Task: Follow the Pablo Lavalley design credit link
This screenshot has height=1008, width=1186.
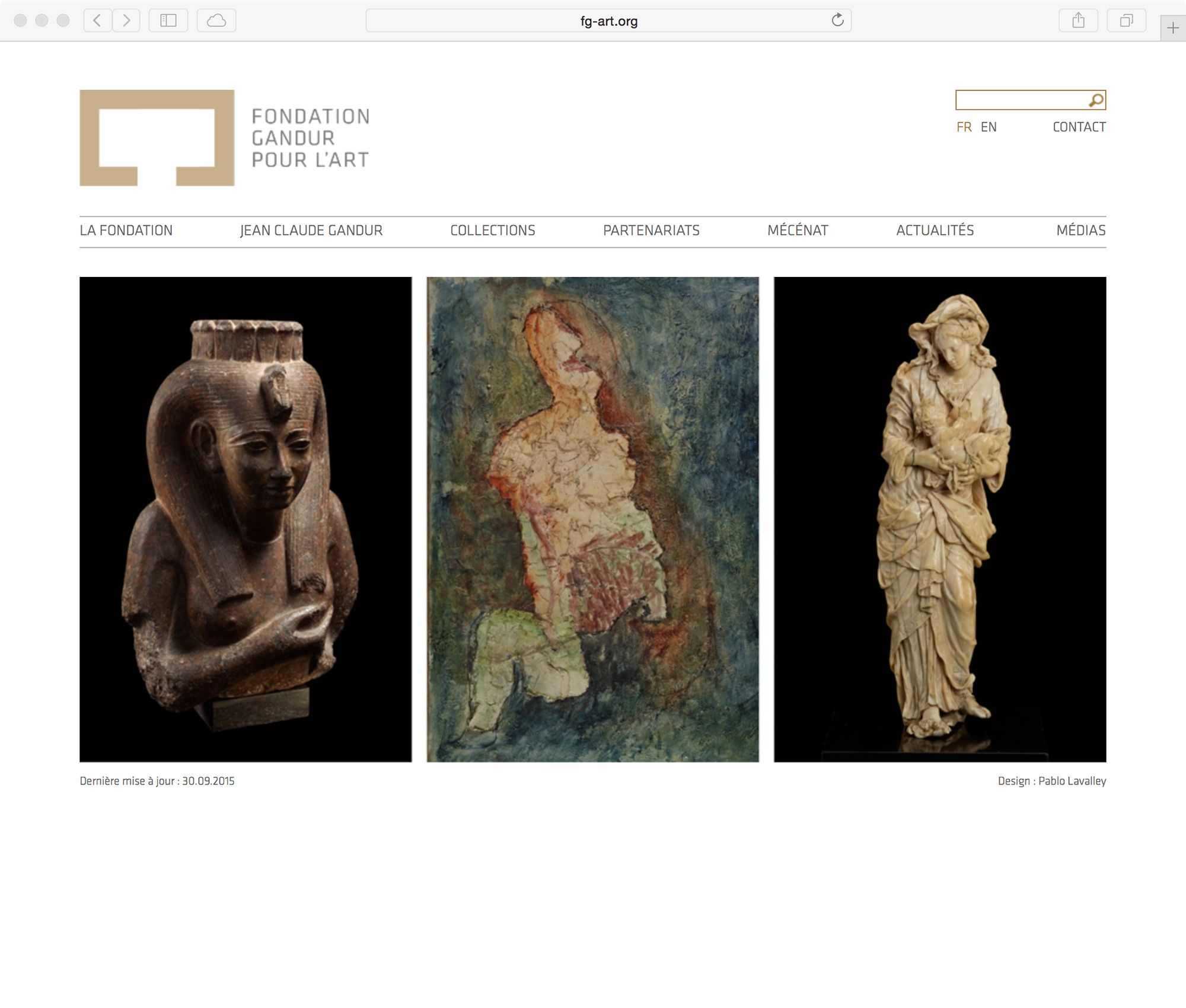Action: 1072,781
